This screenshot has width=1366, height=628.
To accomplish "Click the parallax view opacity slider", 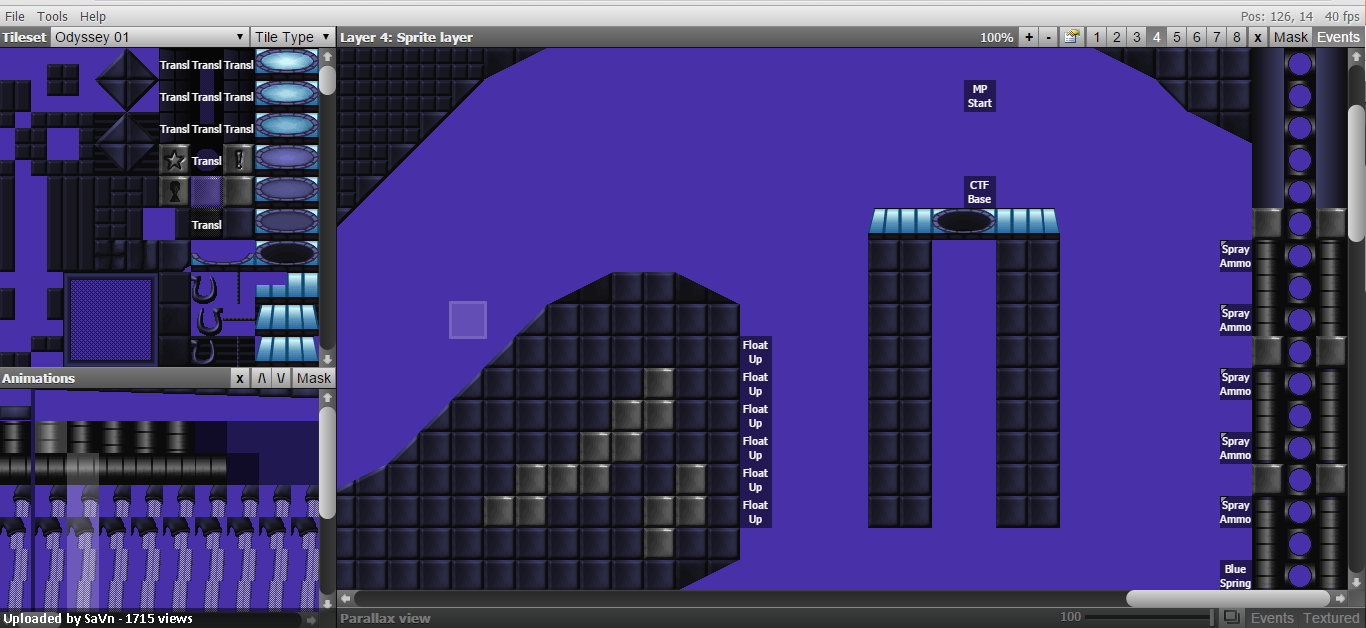I will [1150, 618].
